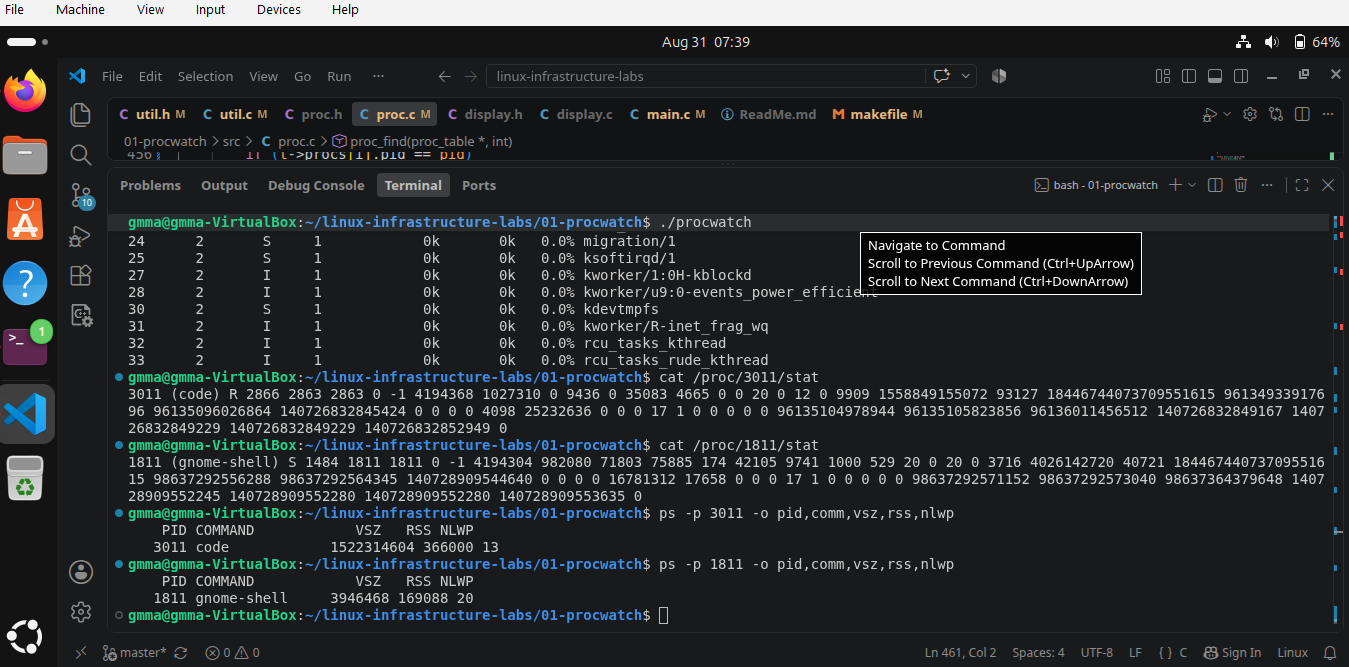Click the Synchronize Changes icon
Viewport: 1349px width, 667px height.
click(x=180, y=653)
